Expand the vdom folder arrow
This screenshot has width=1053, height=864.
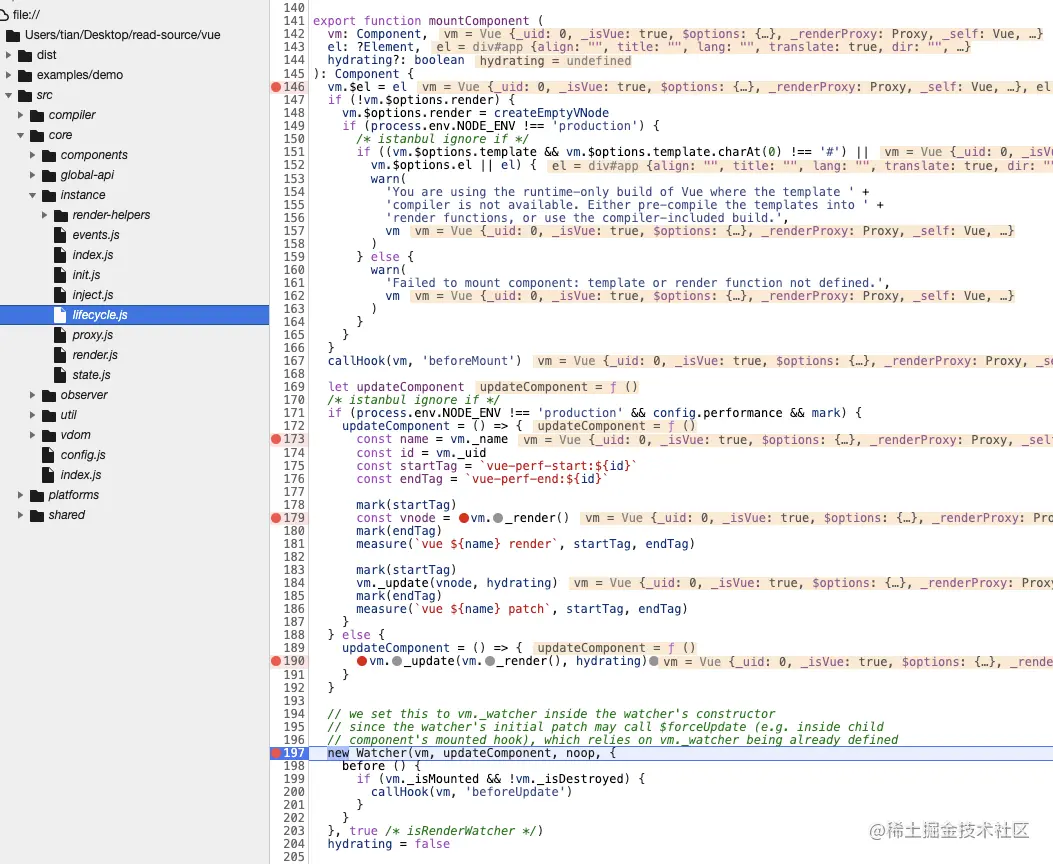[x=33, y=435]
